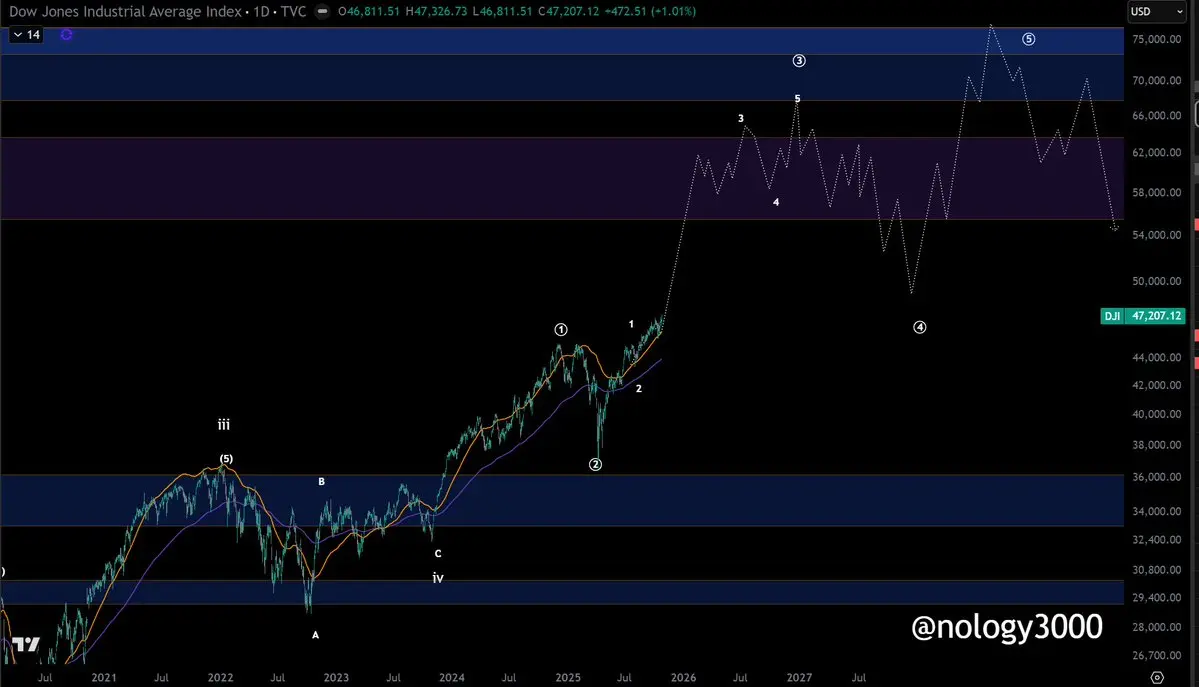Click the TradingView logo
Image resolution: width=1199 pixels, height=687 pixels.
click(26, 644)
